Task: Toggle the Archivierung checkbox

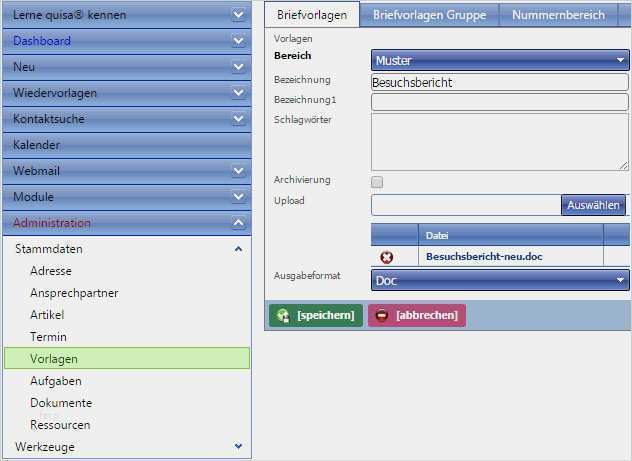Action: pos(377,182)
